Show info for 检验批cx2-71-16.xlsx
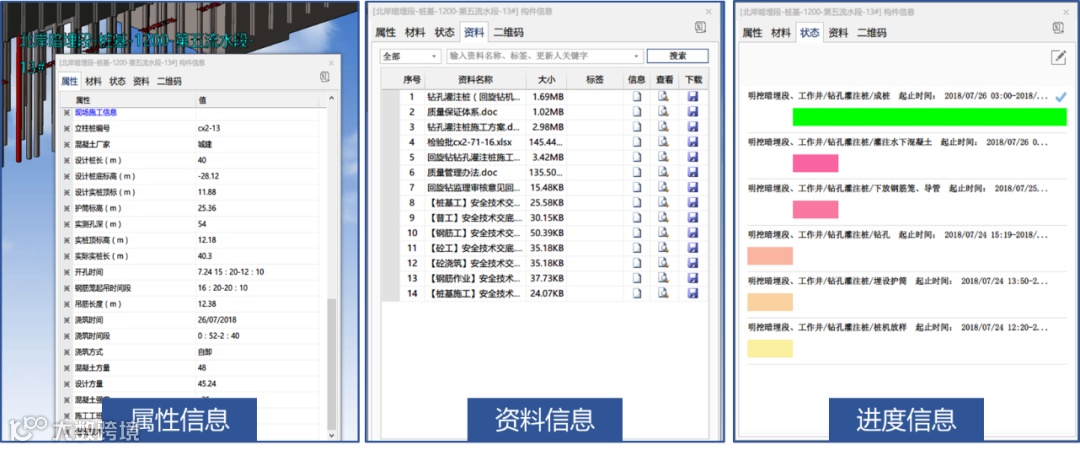 coord(636,141)
